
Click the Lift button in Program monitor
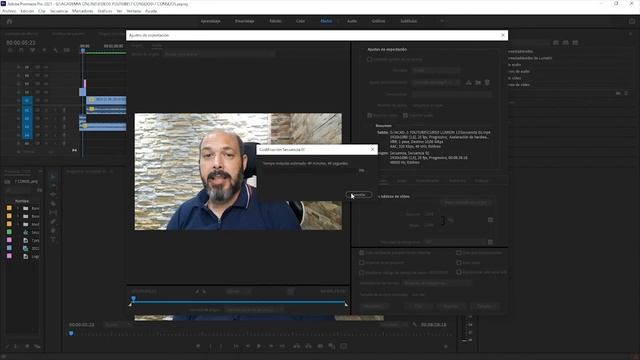tap(297, 346)
